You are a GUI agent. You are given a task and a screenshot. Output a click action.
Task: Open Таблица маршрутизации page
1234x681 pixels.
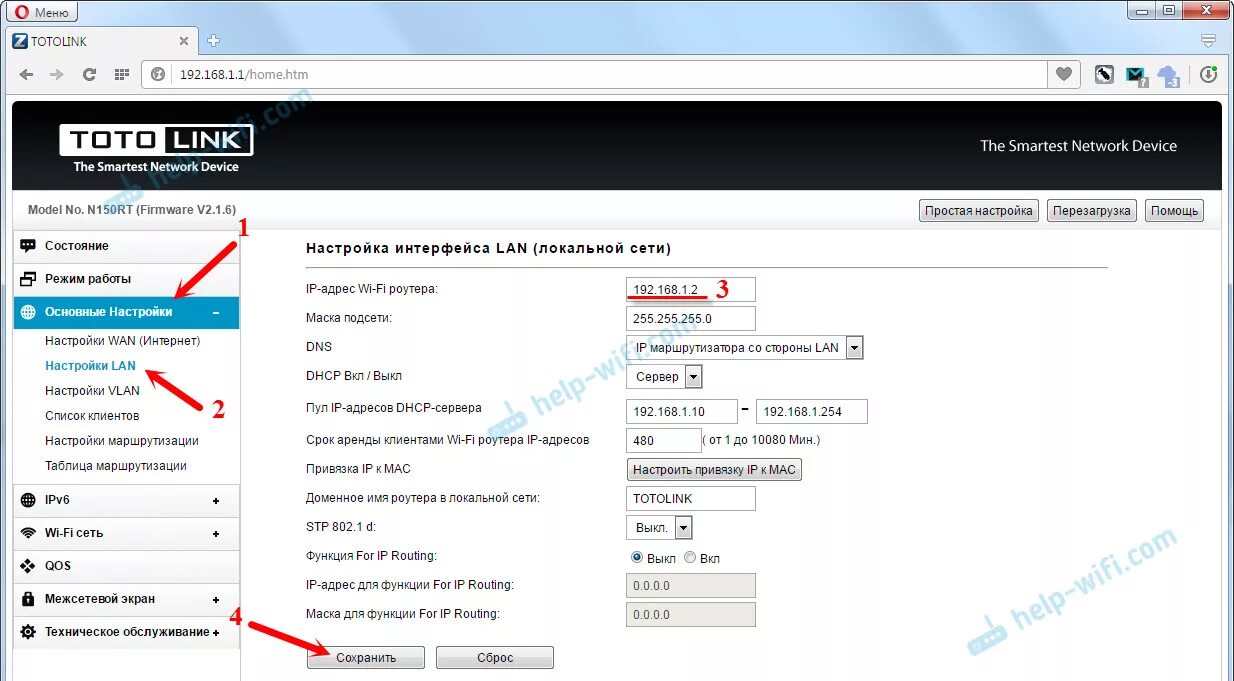(x=115, y=466)
